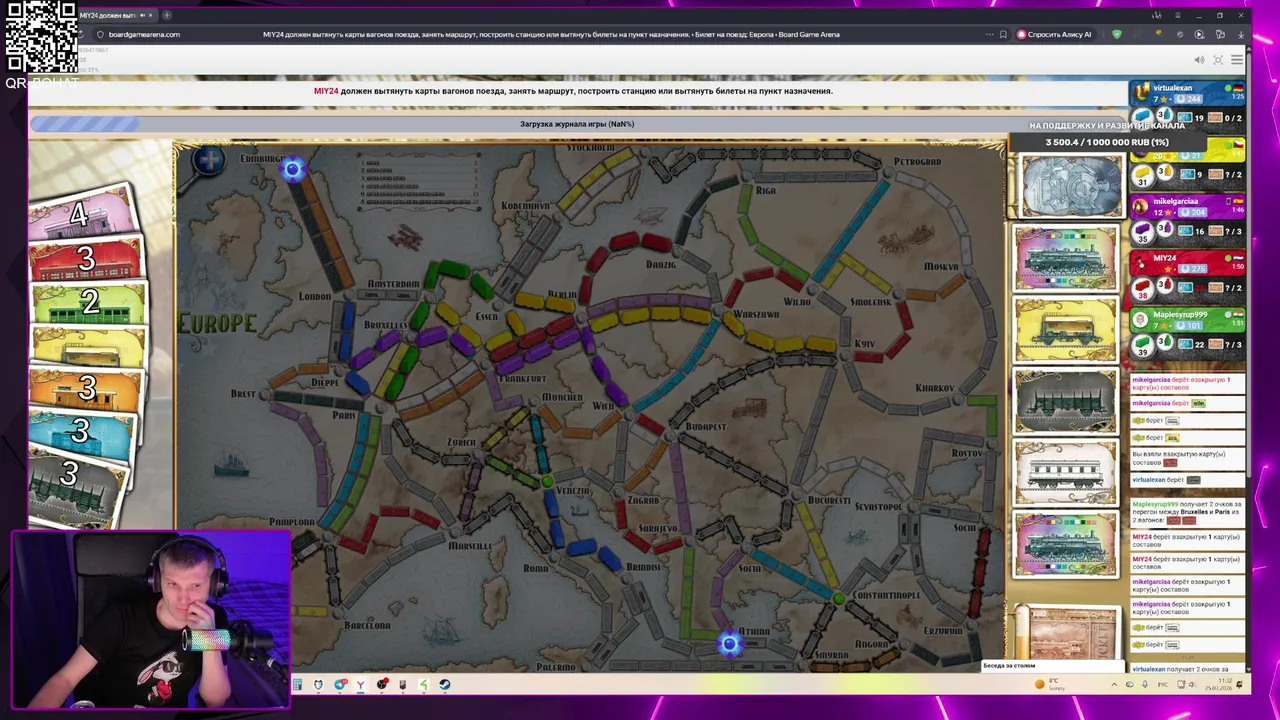Open the browser downloads icon
Viewport: 1280px width, 720px height.
[x=1240, y=34]
